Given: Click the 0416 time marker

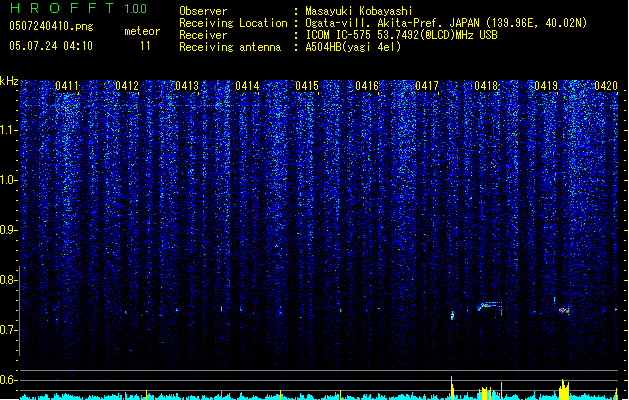Looking at the screenshot, I should tap(367, 86).
